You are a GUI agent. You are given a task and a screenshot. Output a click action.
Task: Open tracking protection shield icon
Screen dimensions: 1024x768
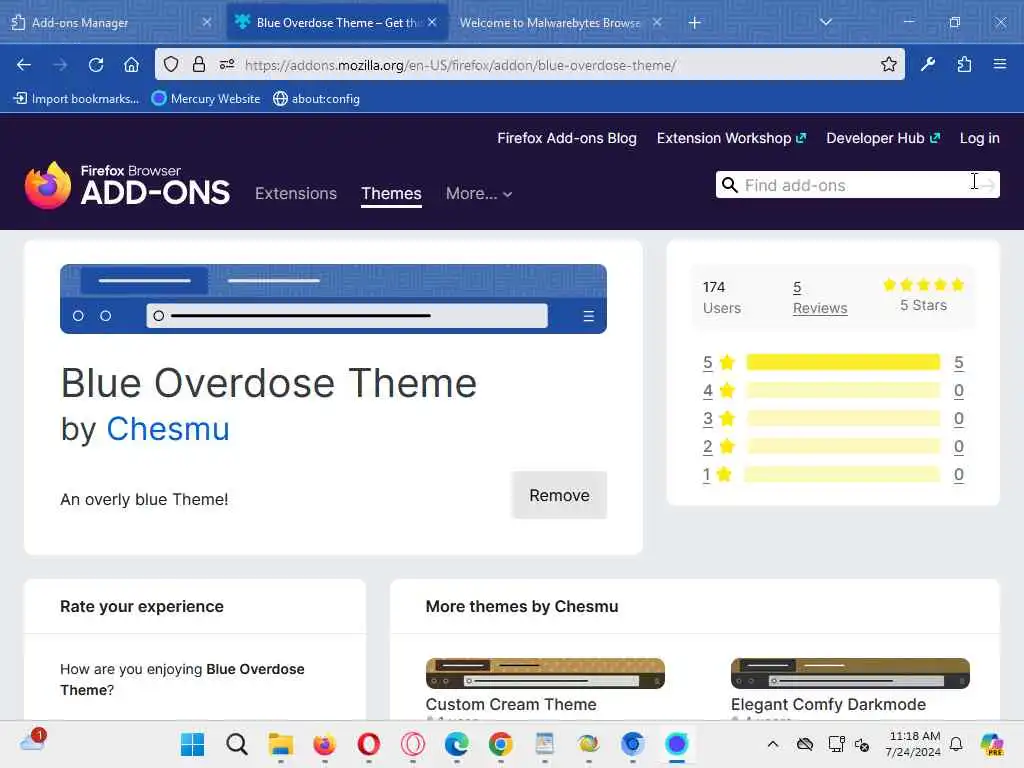(x=171, y=65)
